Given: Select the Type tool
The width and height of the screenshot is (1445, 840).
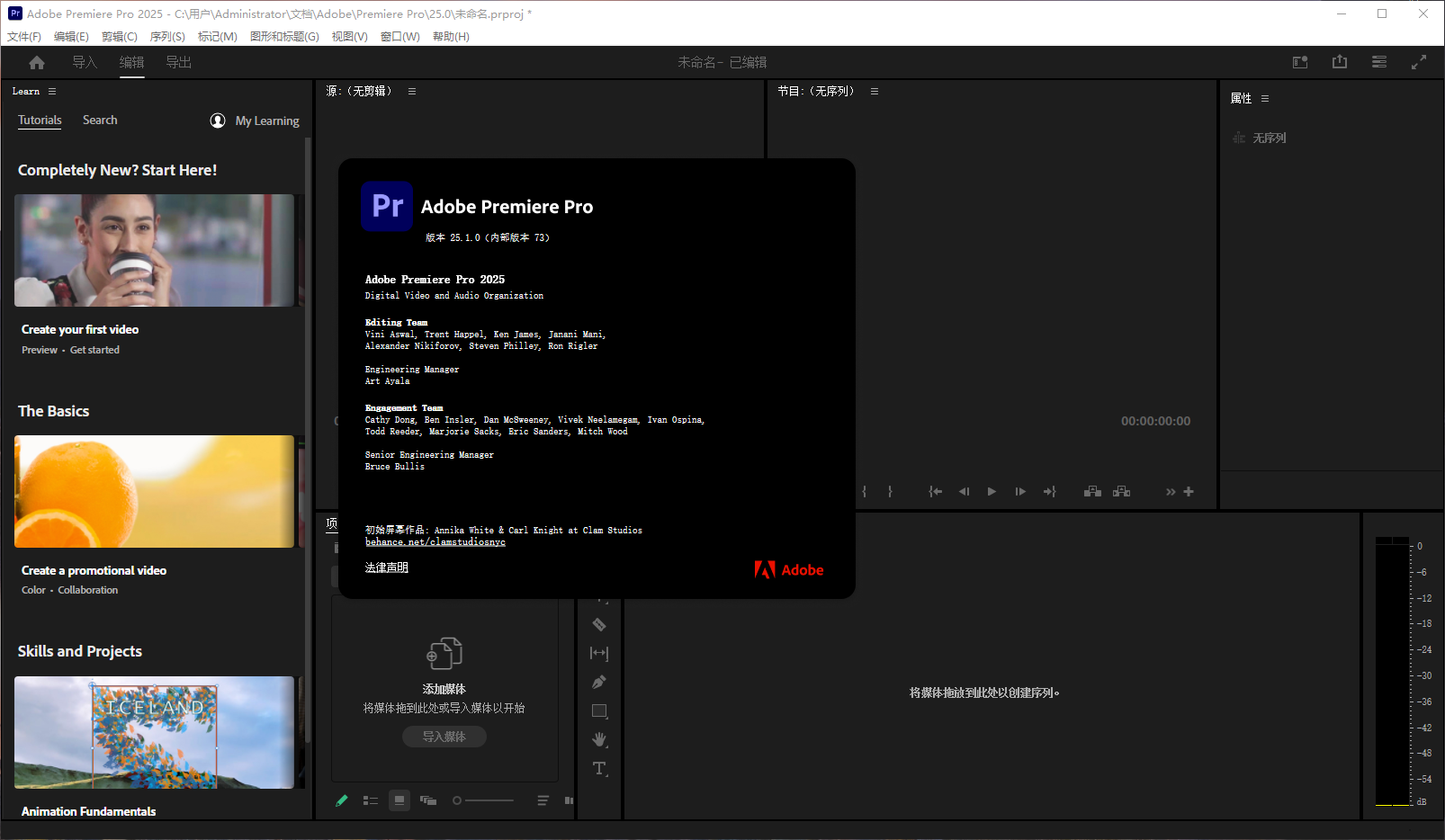Looking at the screenshot, I should (x=599, y=768).
